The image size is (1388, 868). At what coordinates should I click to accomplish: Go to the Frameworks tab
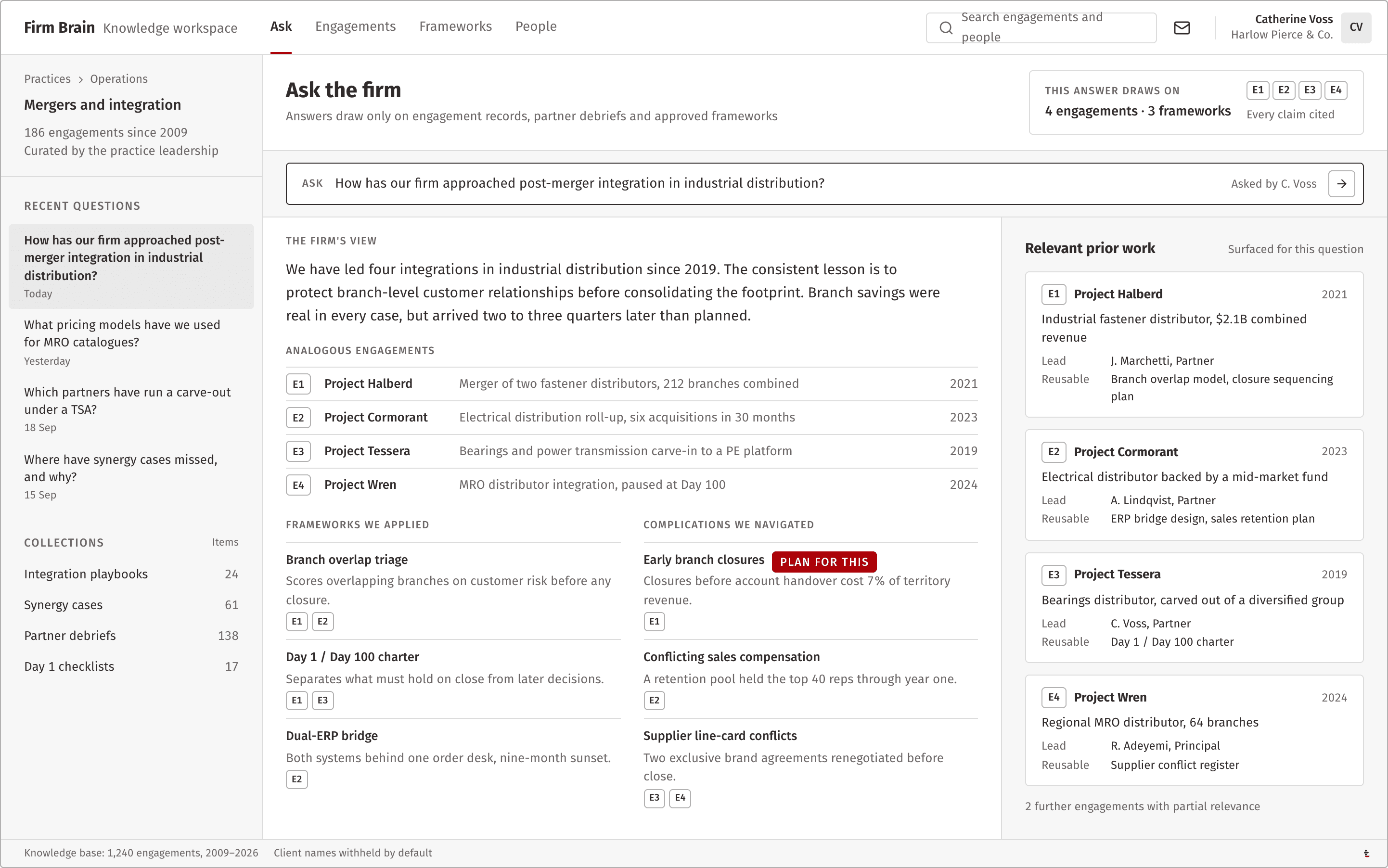click(455, 26)
